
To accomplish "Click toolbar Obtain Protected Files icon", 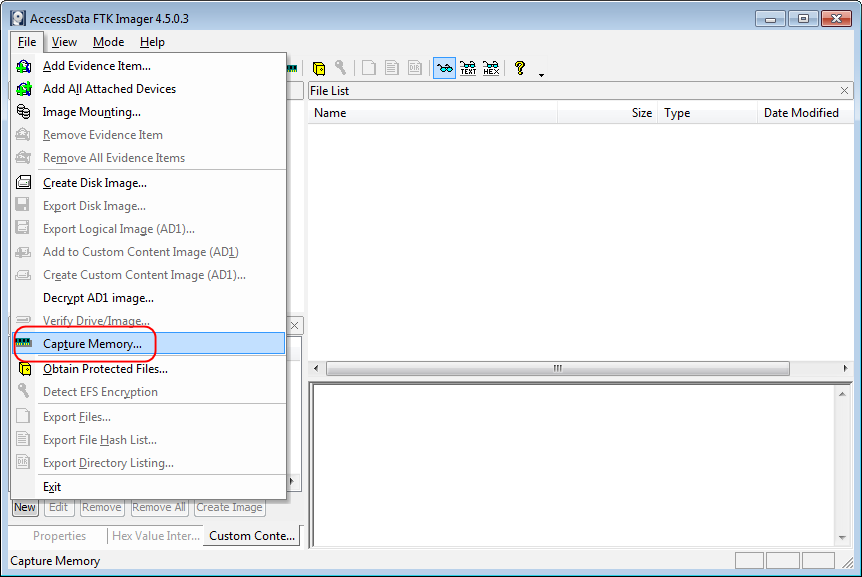I will [x=319, y=68].
